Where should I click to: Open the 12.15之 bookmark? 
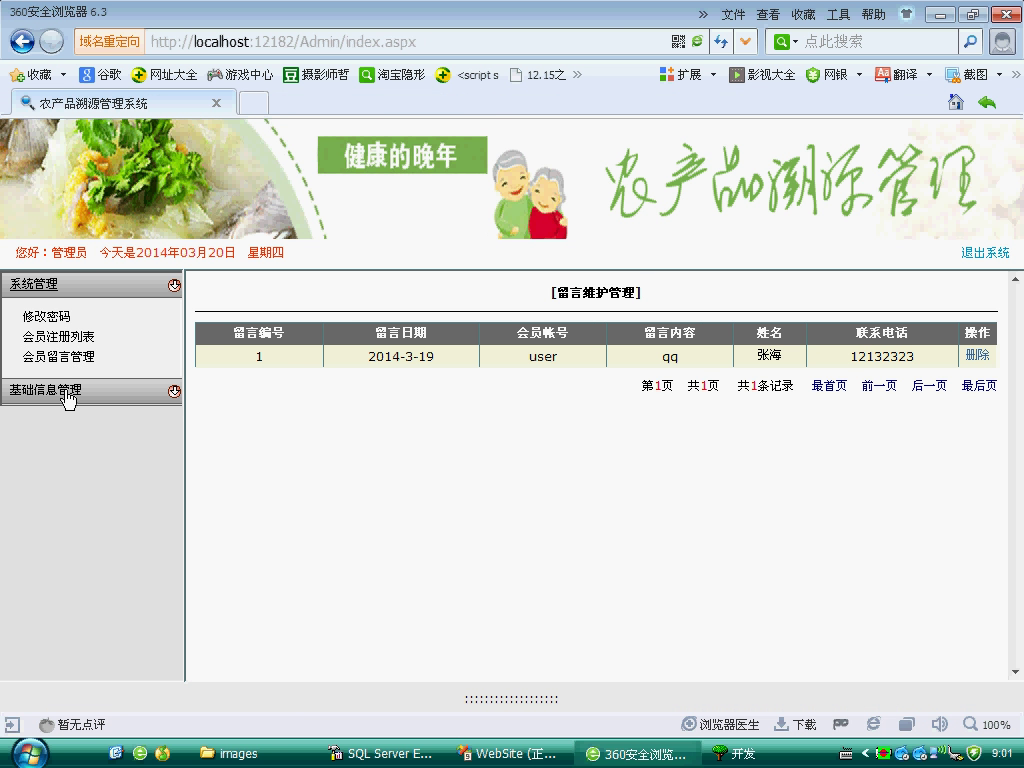tap(537, 75)
